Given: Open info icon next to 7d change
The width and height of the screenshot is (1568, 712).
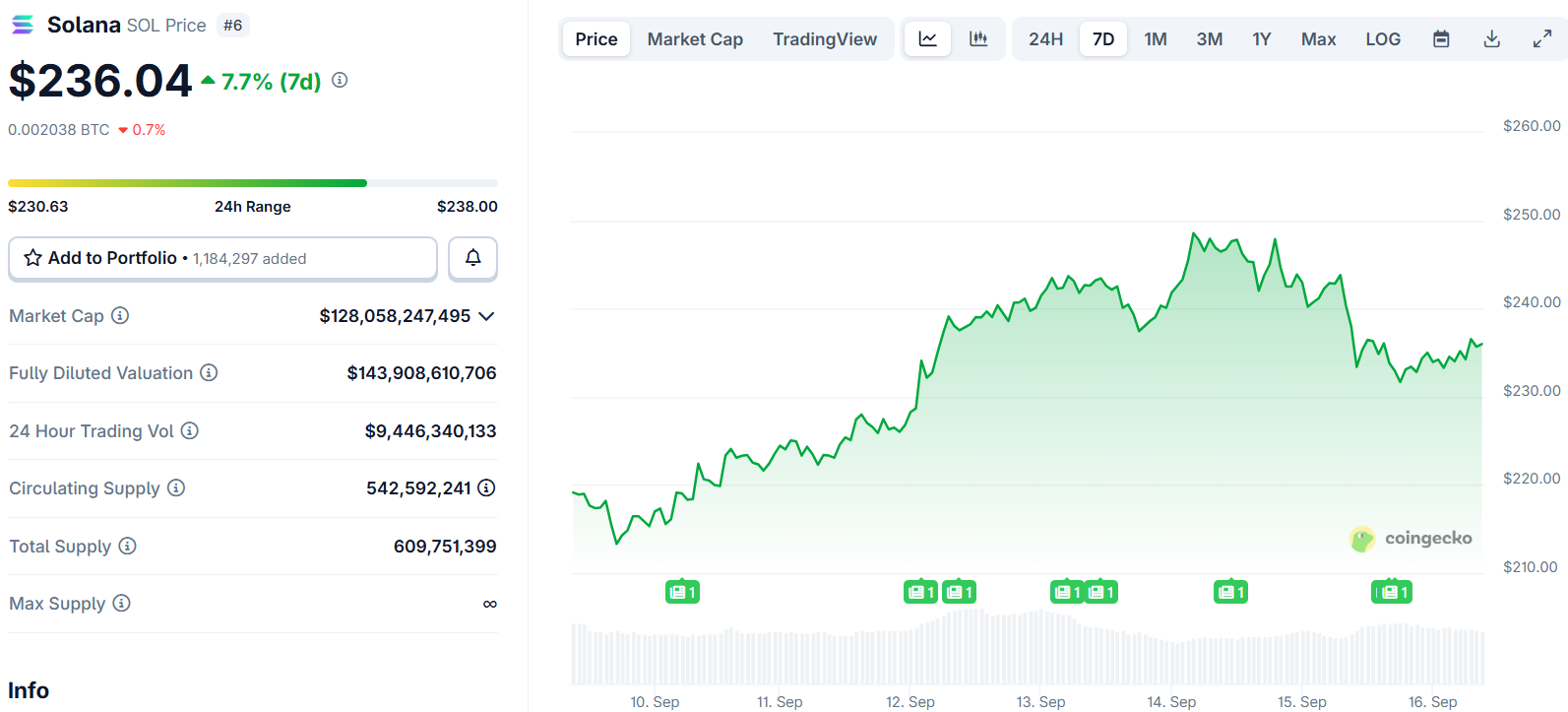Looking at the screenshot, I should tap(340, 80).
